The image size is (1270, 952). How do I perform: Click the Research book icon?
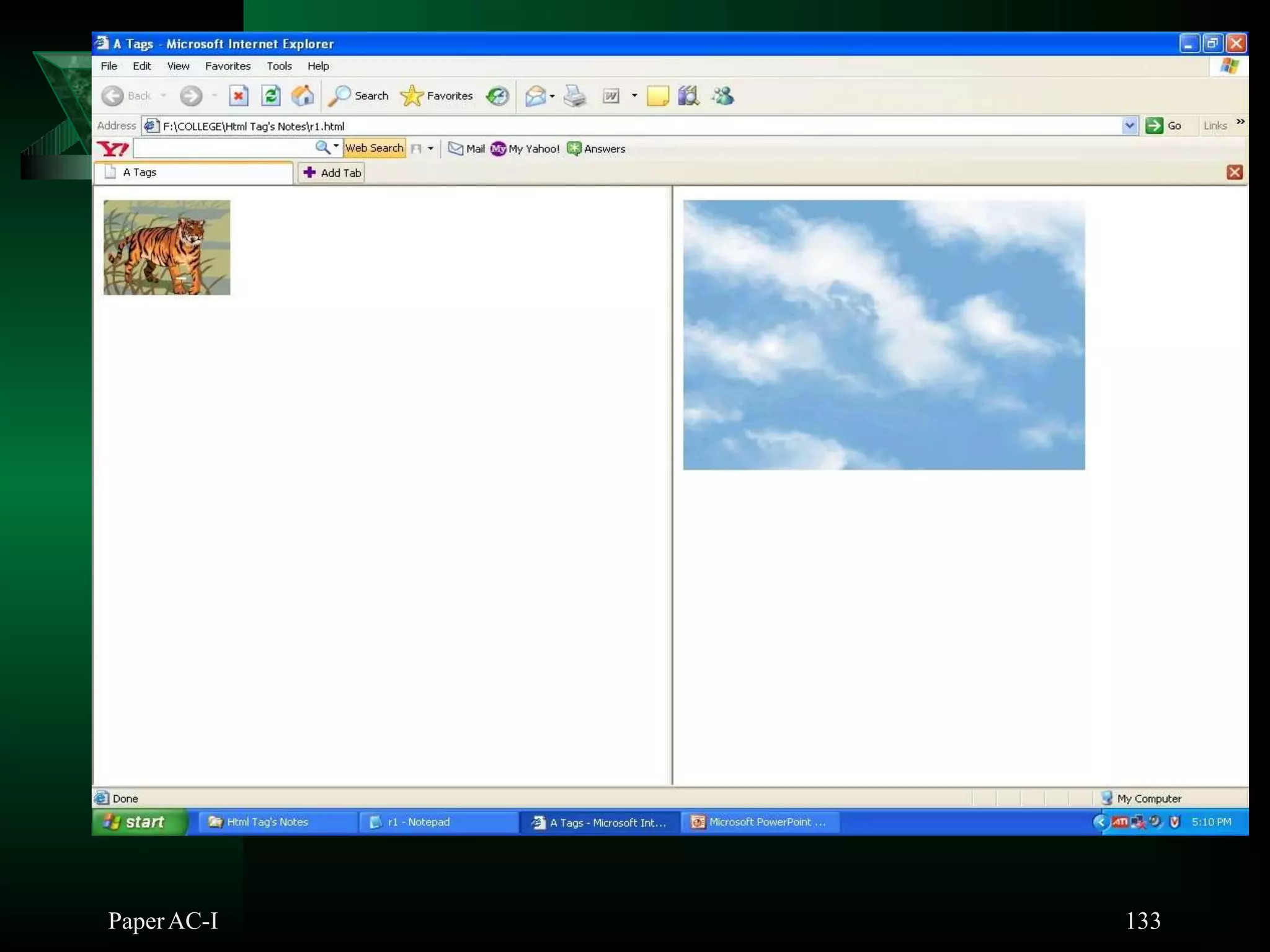click(688, 95)
